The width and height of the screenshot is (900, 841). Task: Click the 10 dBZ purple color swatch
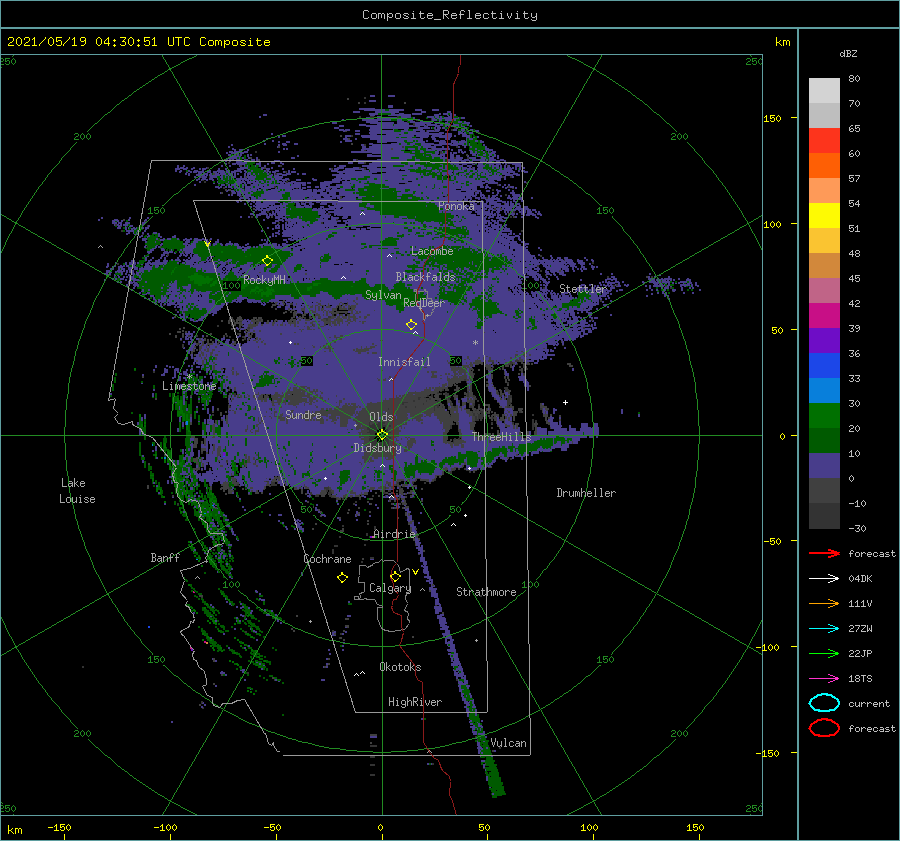click(x=824, y=465)
